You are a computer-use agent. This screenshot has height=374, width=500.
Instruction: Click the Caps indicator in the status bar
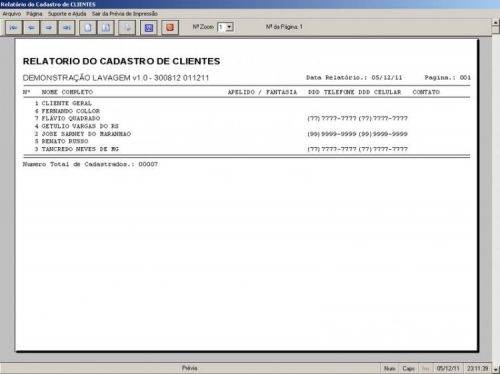pos(408,368)
